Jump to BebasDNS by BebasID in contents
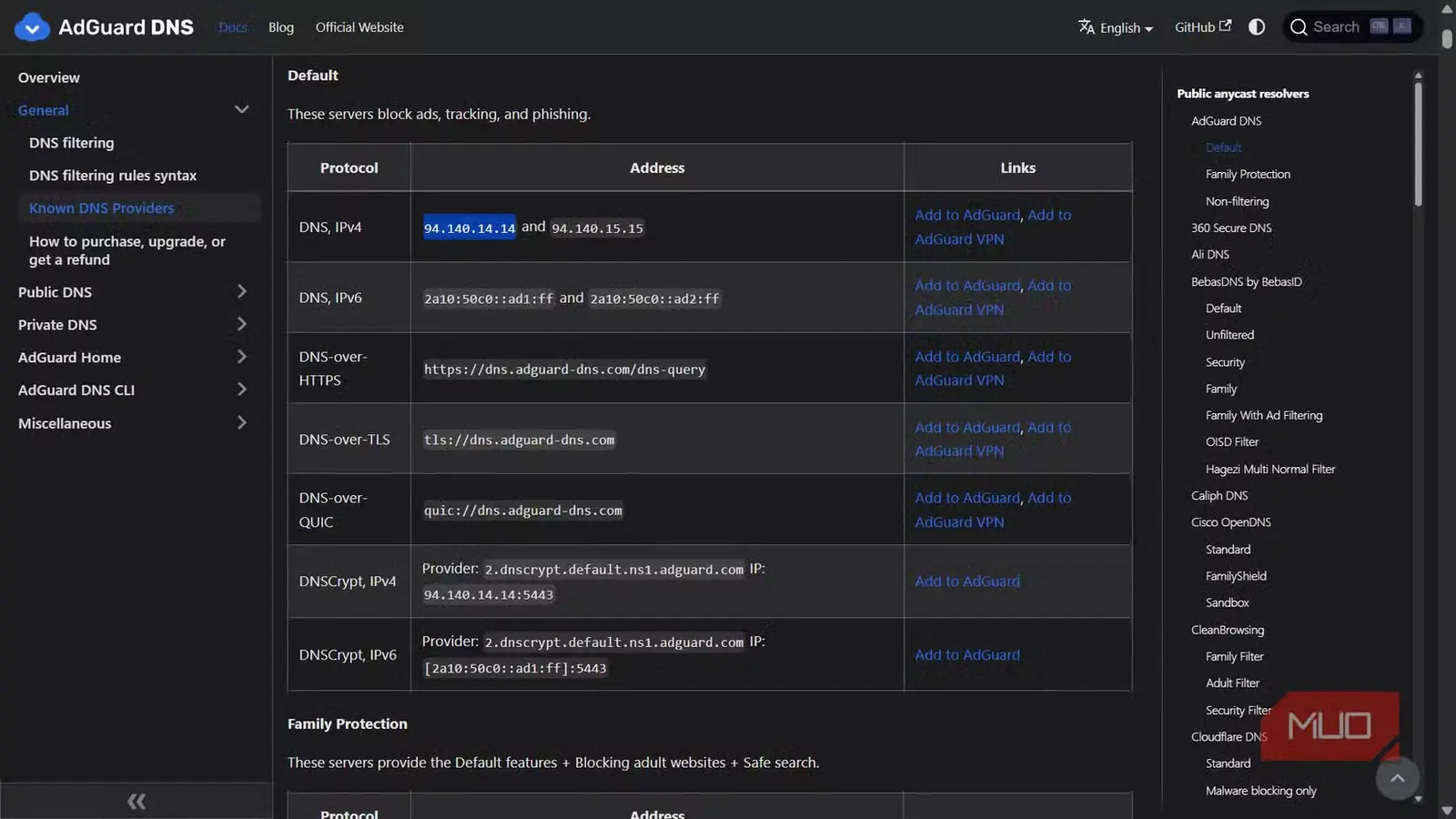This screenshot has width=1456, height=819. click(1247, 282)
